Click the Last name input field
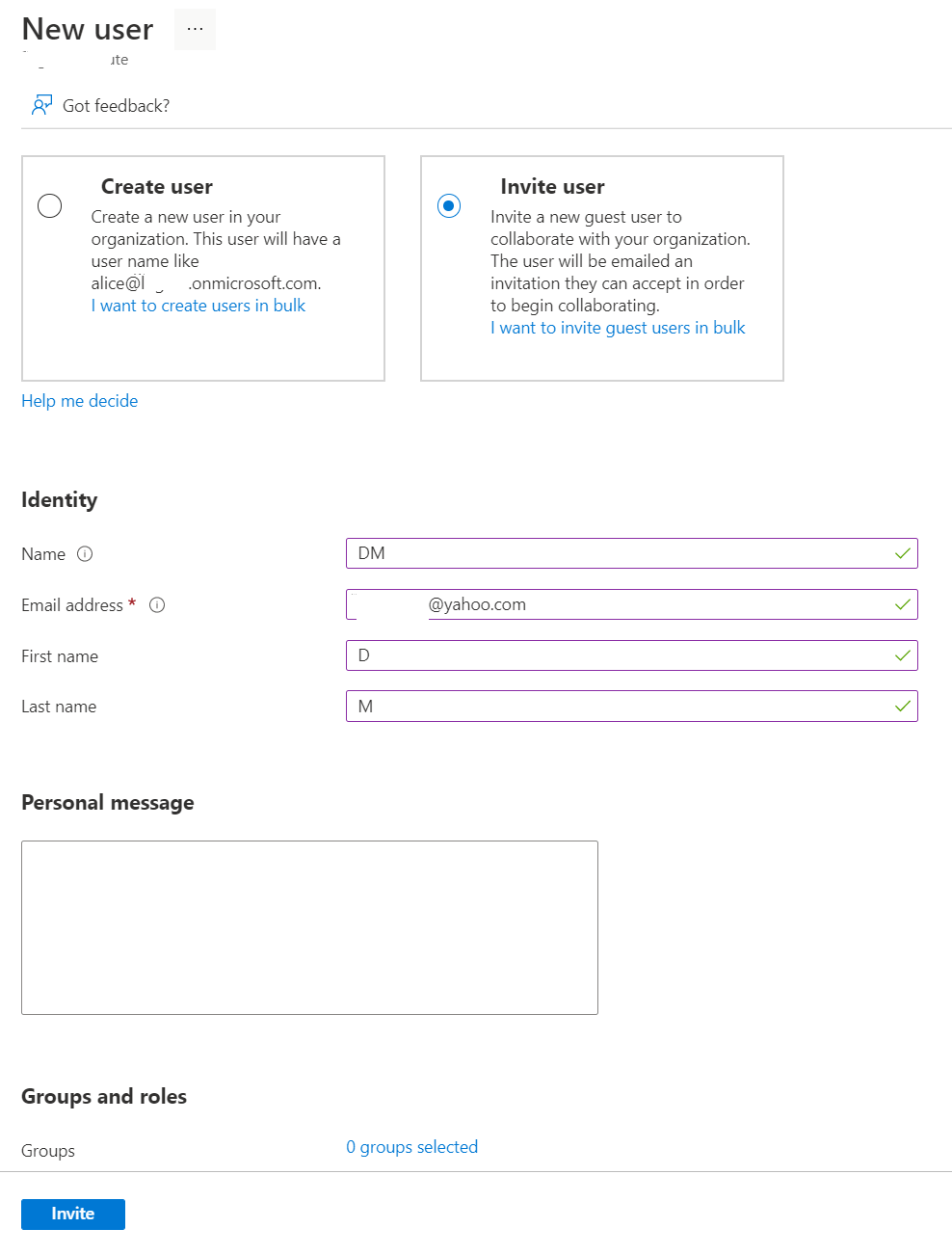The height and width of the screenshot is (1255, 952). tap(632, 706)
